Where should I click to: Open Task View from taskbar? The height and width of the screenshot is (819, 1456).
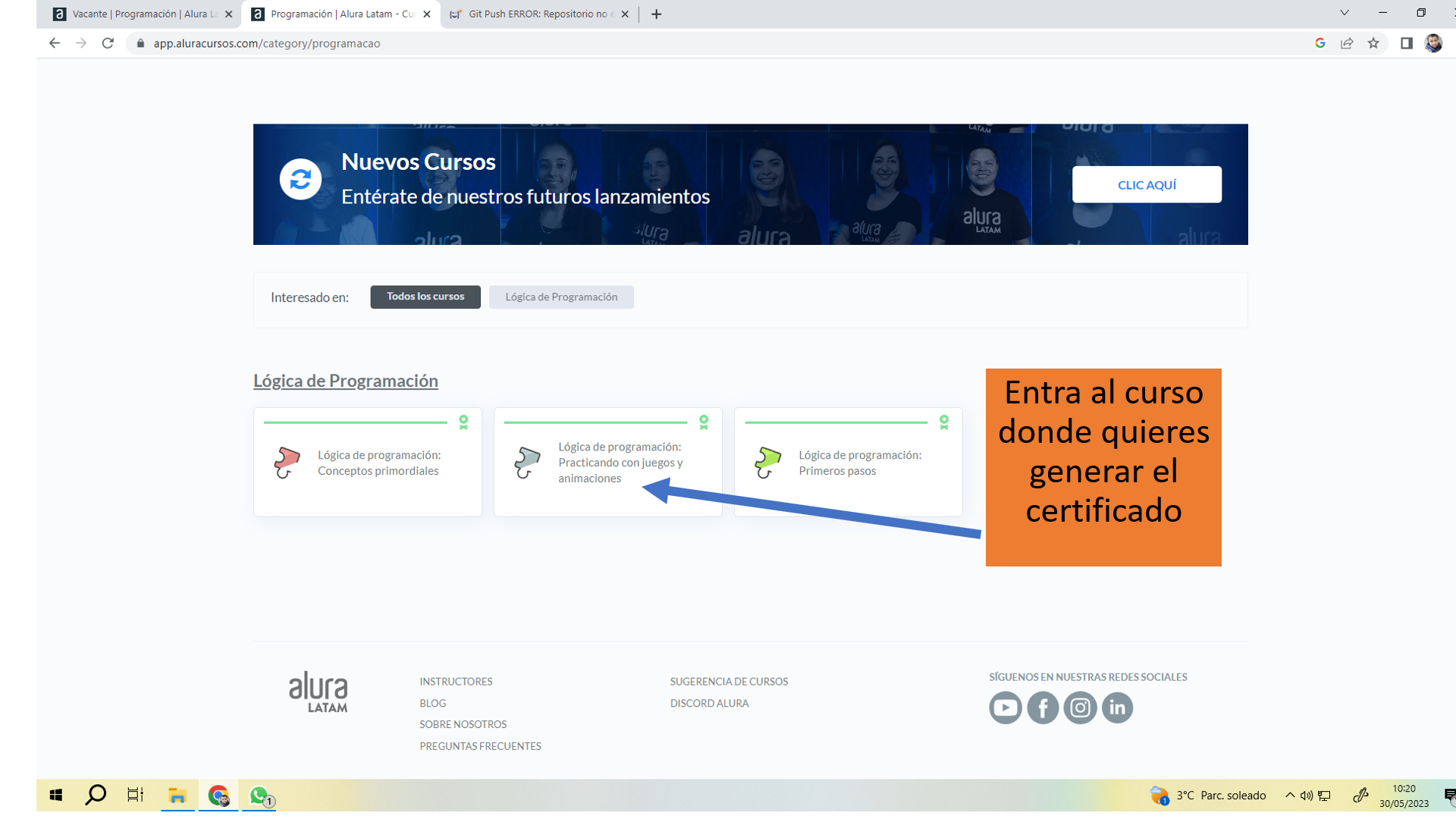tap(136, 795)
